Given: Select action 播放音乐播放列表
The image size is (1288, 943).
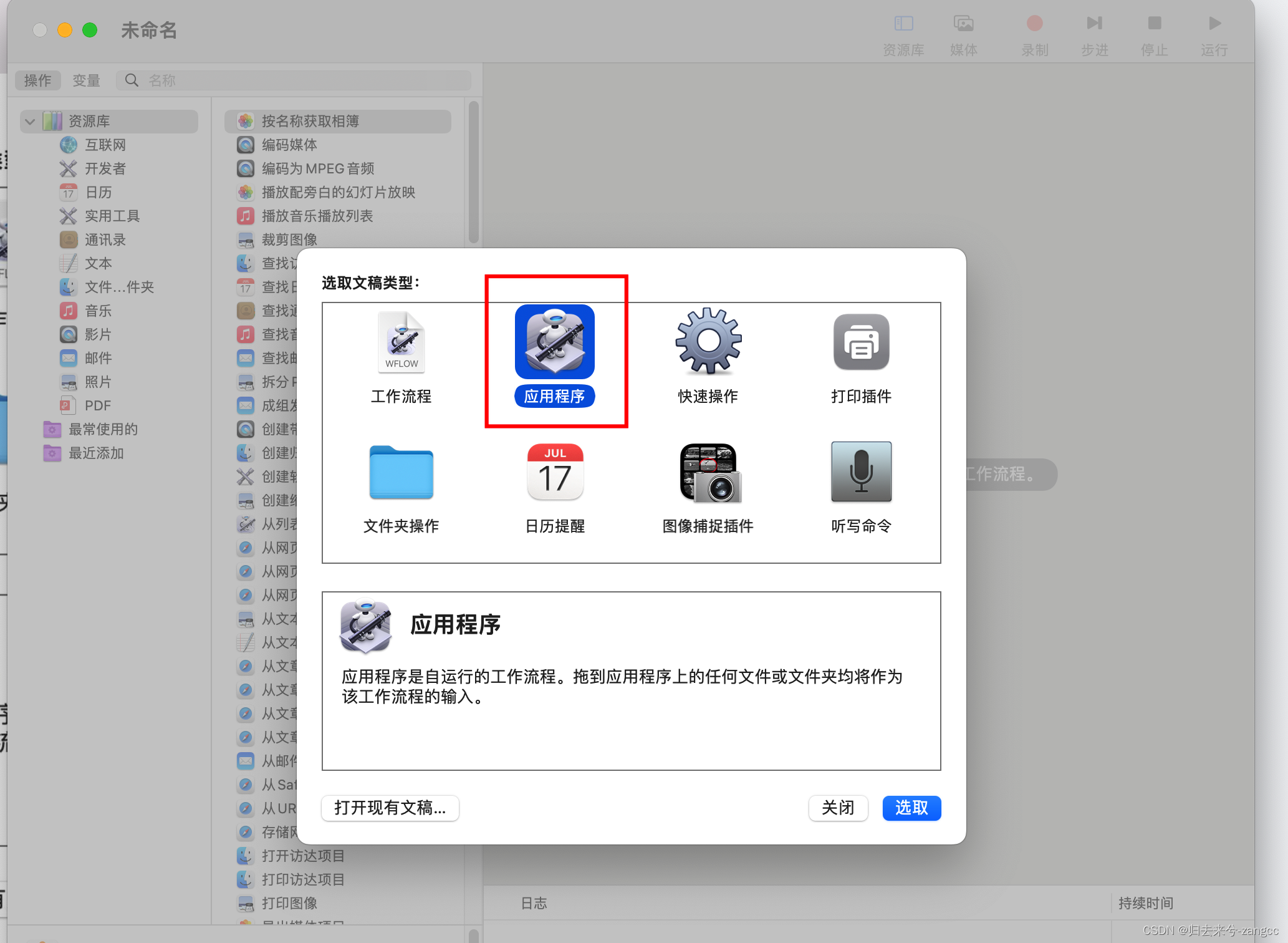Looking at the screenshot, I should point(317,216).
